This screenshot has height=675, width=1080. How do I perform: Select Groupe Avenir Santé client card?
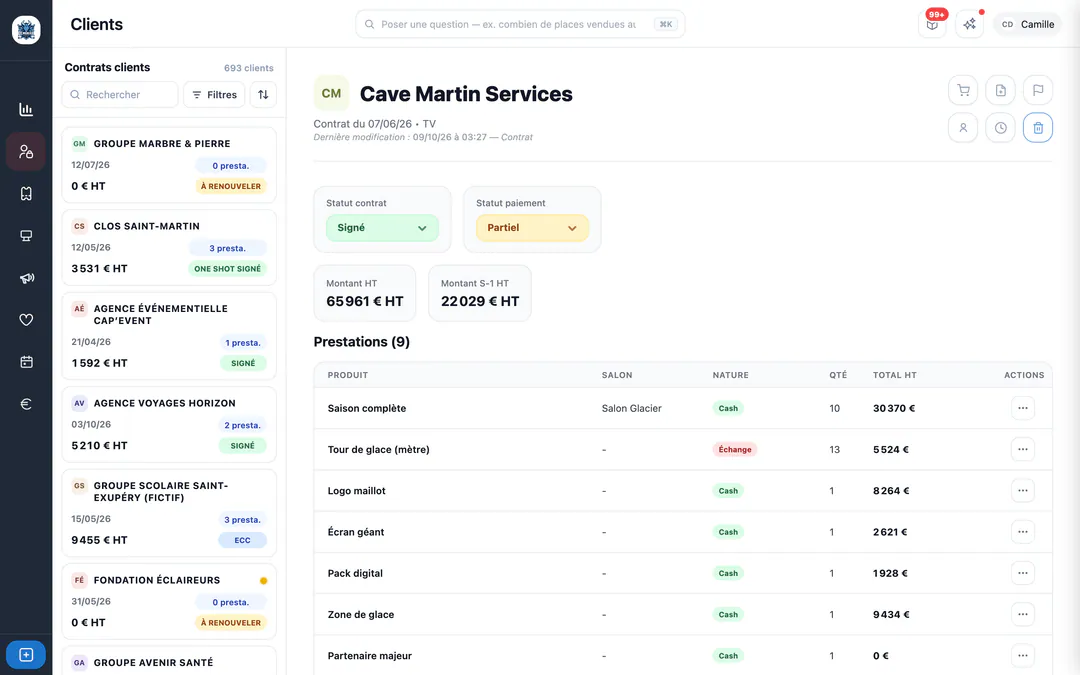(169, 661)
